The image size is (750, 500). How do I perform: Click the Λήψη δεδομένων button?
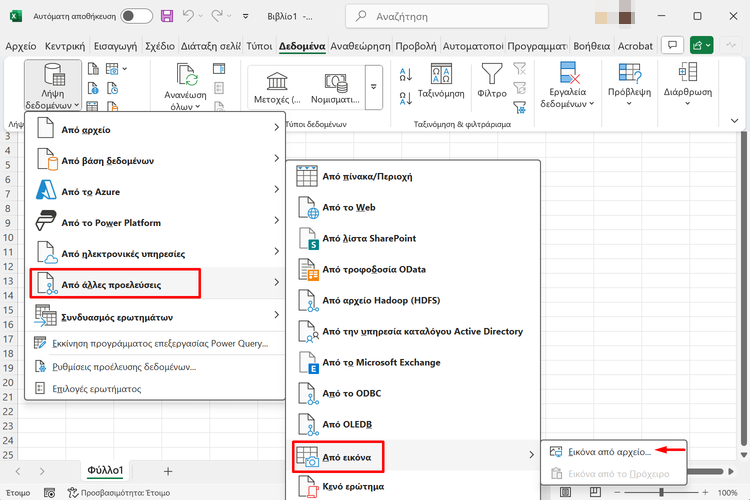53,86
